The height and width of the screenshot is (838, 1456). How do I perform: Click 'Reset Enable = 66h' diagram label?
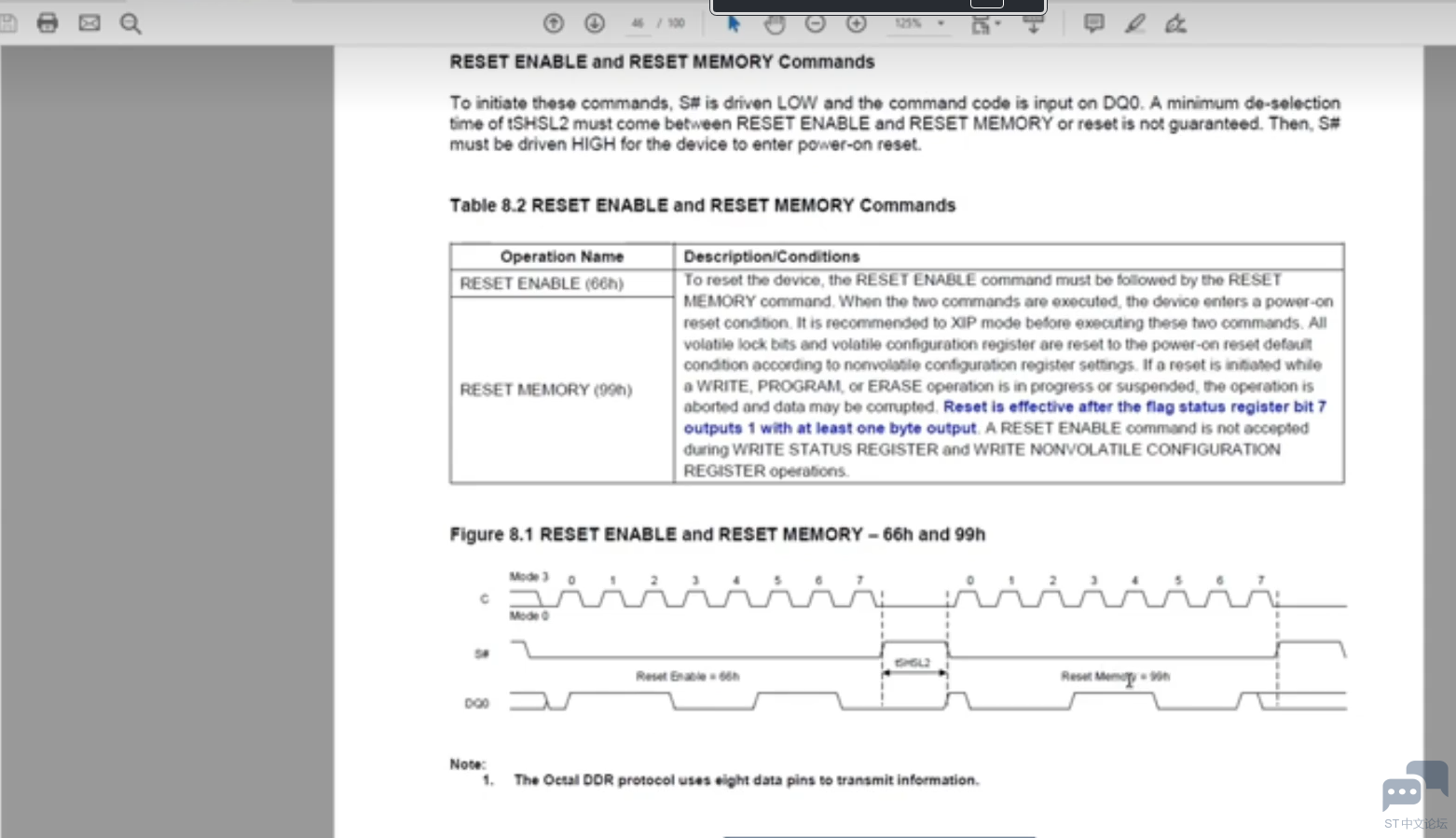[x=687, y=677]
